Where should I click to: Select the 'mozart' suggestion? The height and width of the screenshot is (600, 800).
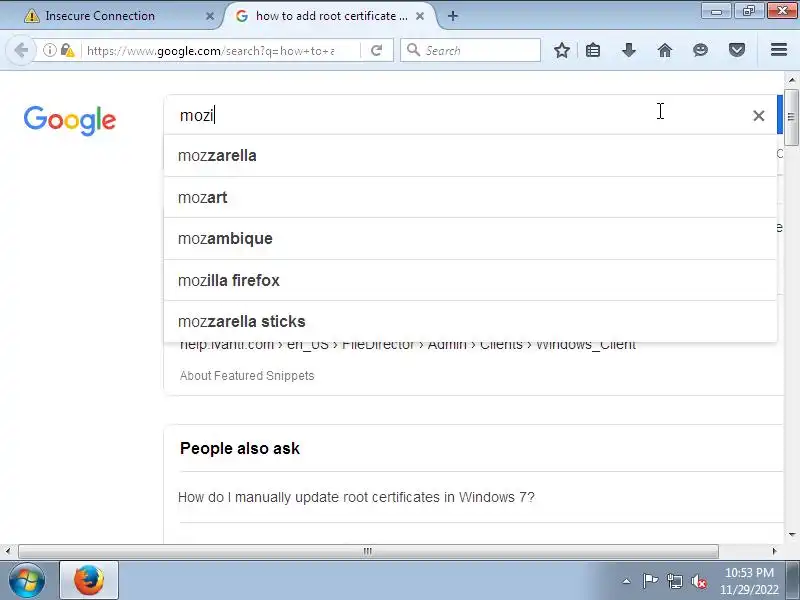point(470,197)
